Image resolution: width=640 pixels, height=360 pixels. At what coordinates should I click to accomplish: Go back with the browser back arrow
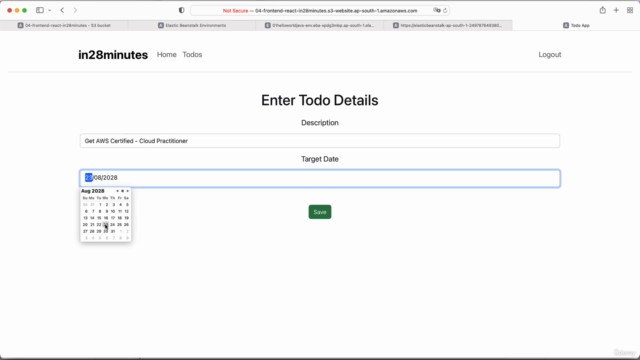coord(62,10)
